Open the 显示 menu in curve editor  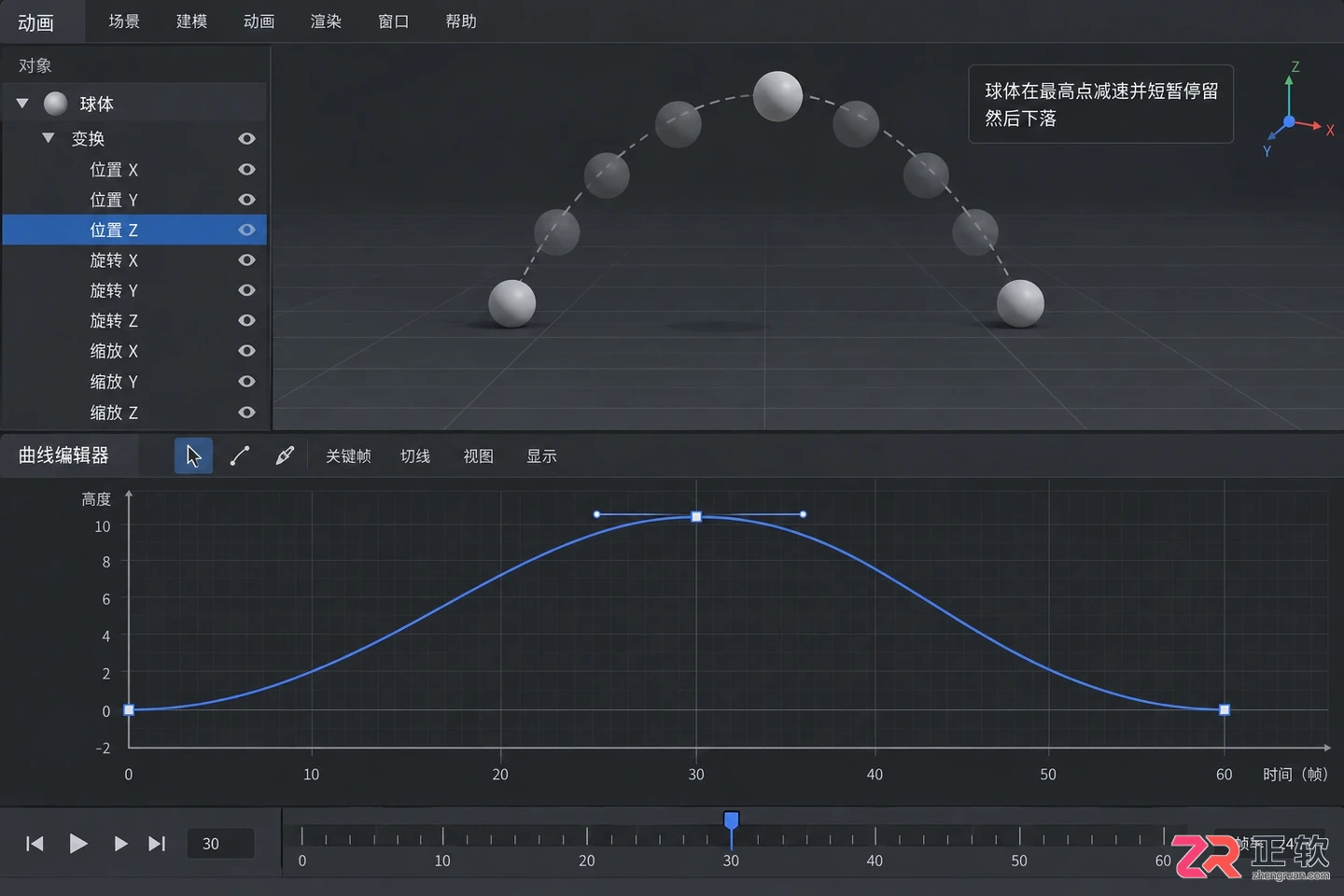coord(541,455)
